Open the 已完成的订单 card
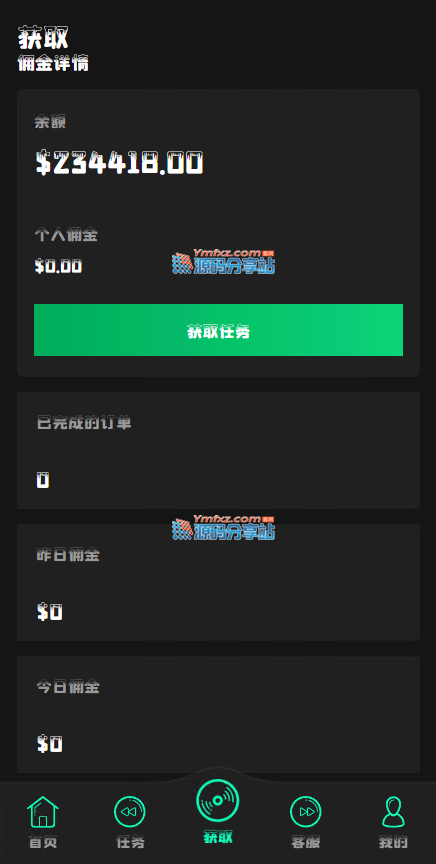The width and height of the screenshot is (436, 864). [x=218, y=450]
